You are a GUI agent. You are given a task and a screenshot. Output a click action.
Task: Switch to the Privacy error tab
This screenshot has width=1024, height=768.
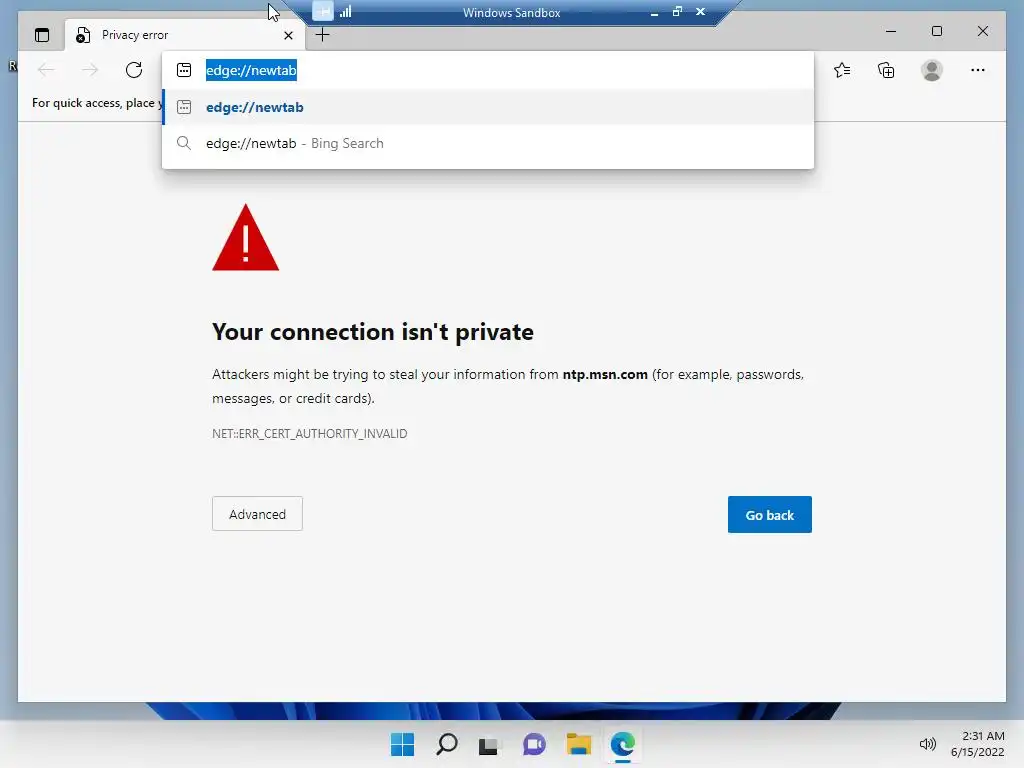pyautogui.click(x=185, y=35)
